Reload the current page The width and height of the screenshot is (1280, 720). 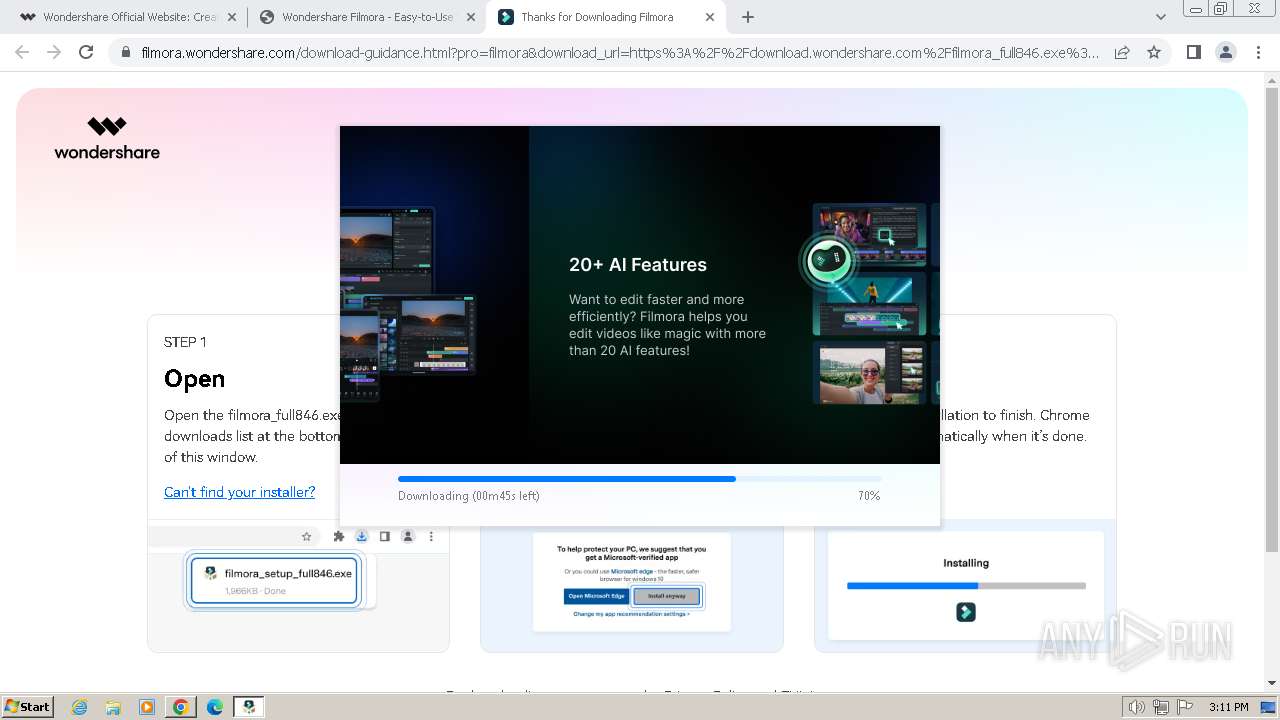click(86, 52)
